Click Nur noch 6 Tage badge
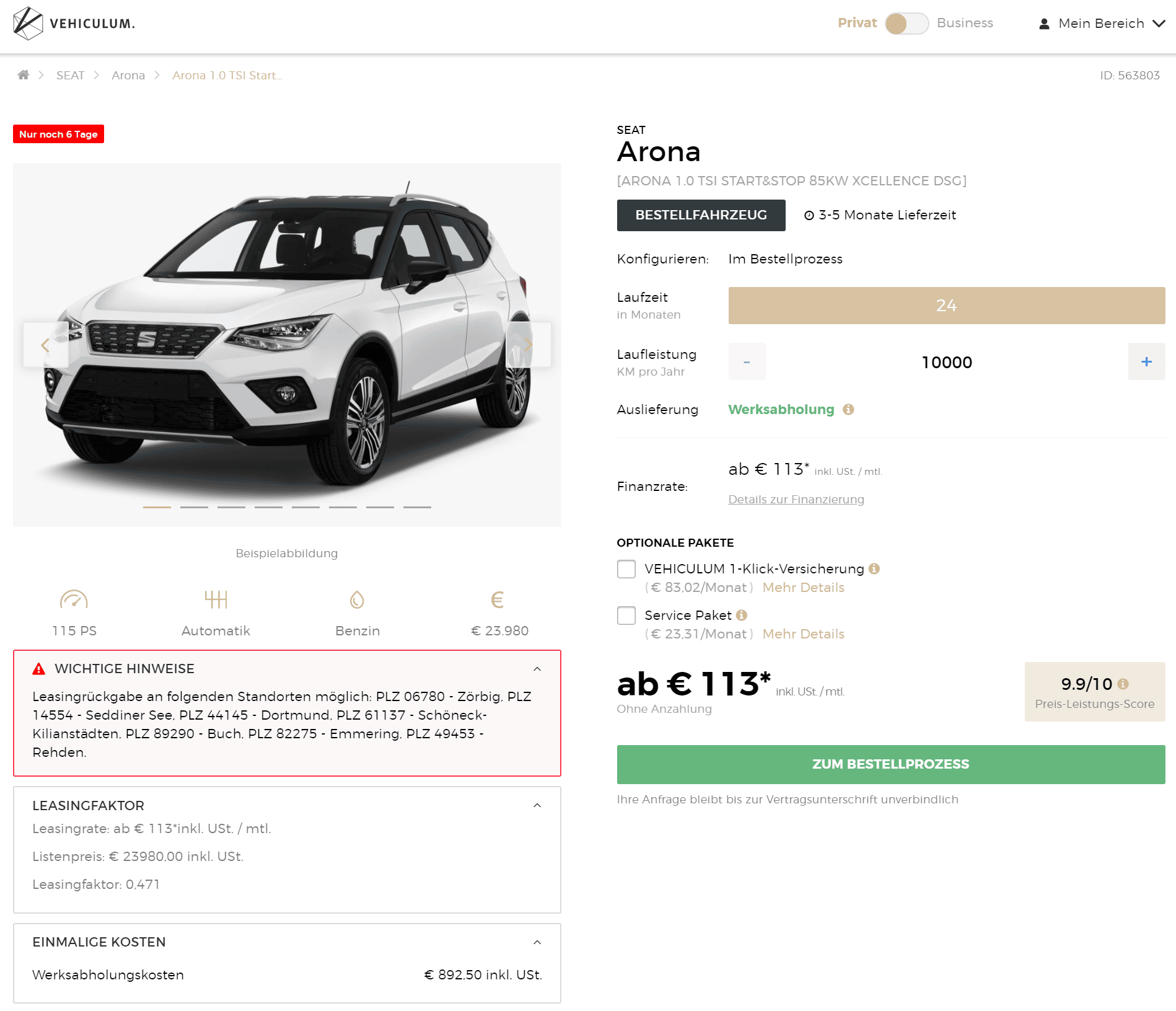Image resolution: width=1176 pixels, height=1011 pixels. 58,134
